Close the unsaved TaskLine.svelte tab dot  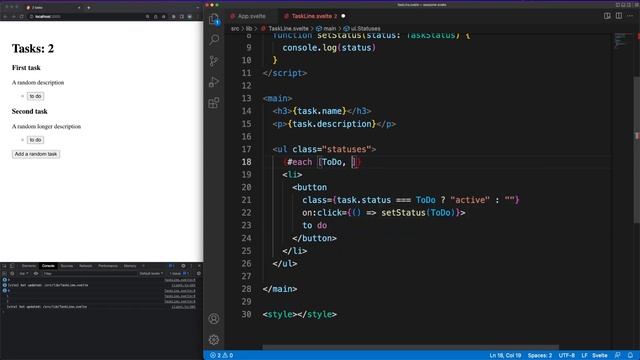[343, 16]
